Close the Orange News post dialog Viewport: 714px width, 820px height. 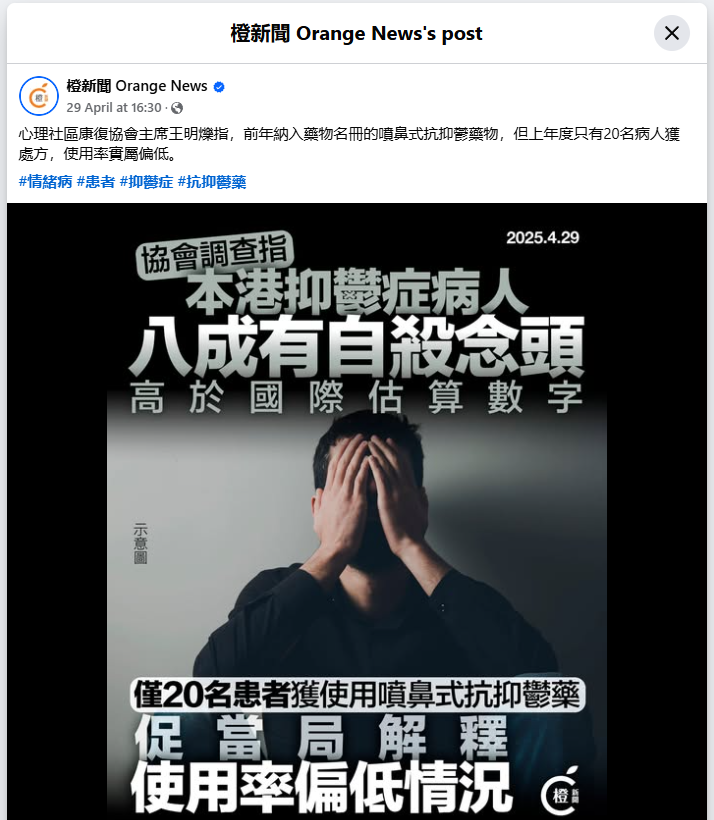coord(672,33)
